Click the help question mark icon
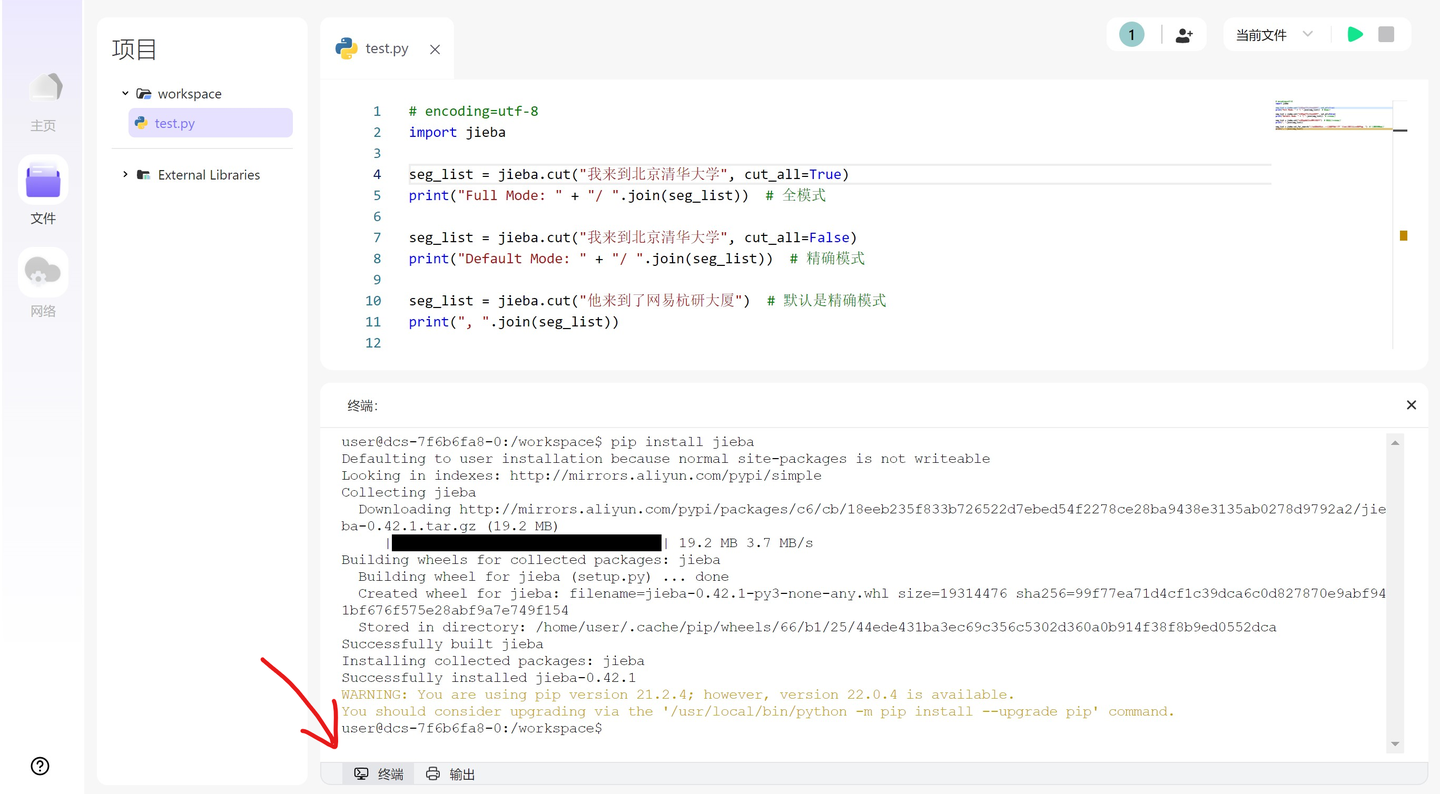The width and height of the screenshot is (1440, 794). (40, 766)
